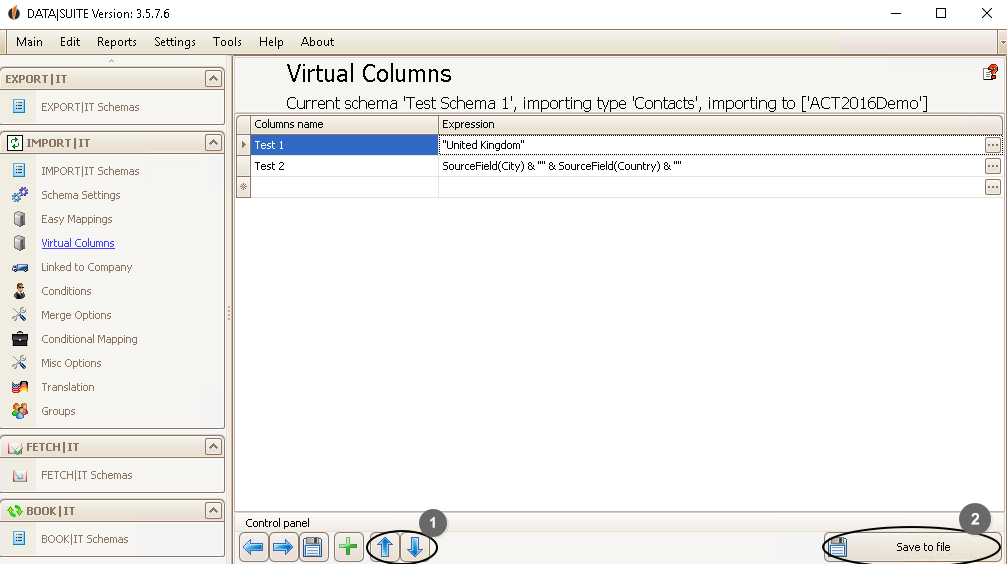The width and height of the screenshot is (1007, 564).
Task: Go to Misc Options
Action: tap(71, 364)
